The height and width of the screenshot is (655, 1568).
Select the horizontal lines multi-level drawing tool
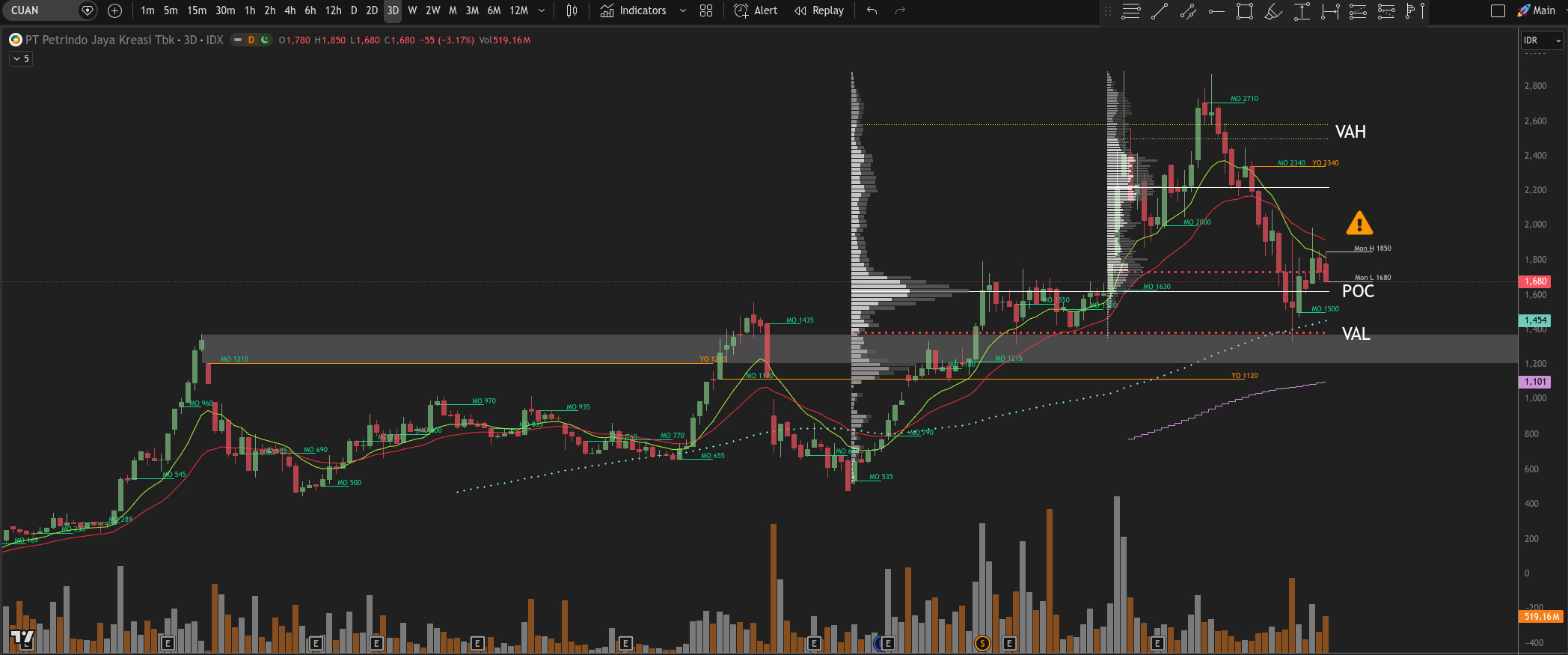1131,11
